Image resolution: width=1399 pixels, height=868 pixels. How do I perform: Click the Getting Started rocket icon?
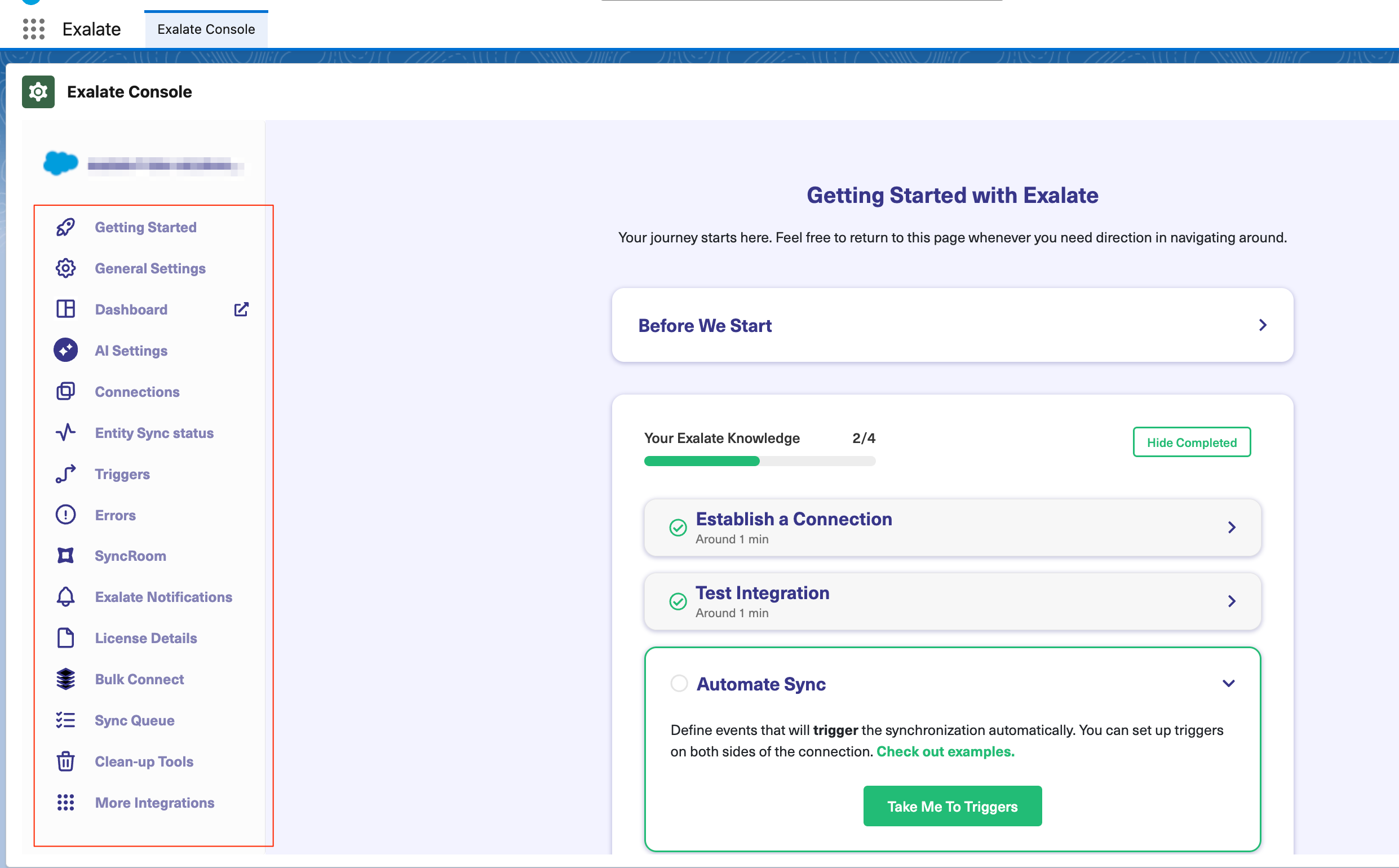(x=65, y=227)
